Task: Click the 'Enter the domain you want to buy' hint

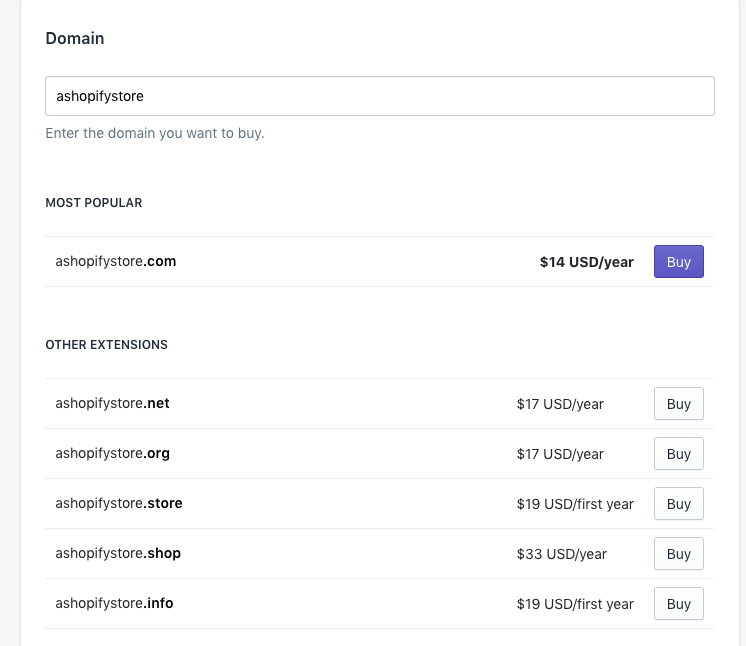Action: (155, 133)
